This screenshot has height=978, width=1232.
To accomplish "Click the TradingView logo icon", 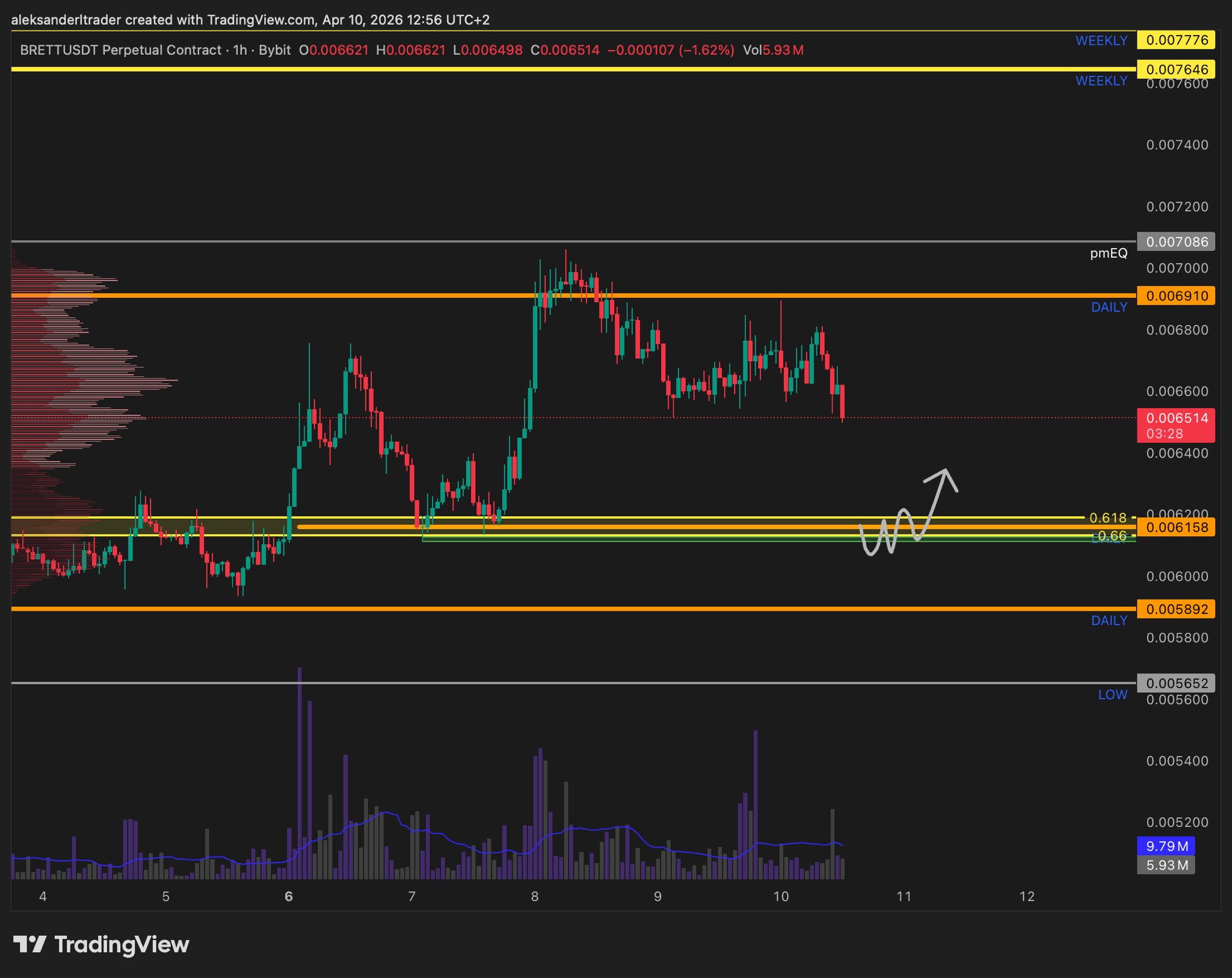I will click(29, 944).
